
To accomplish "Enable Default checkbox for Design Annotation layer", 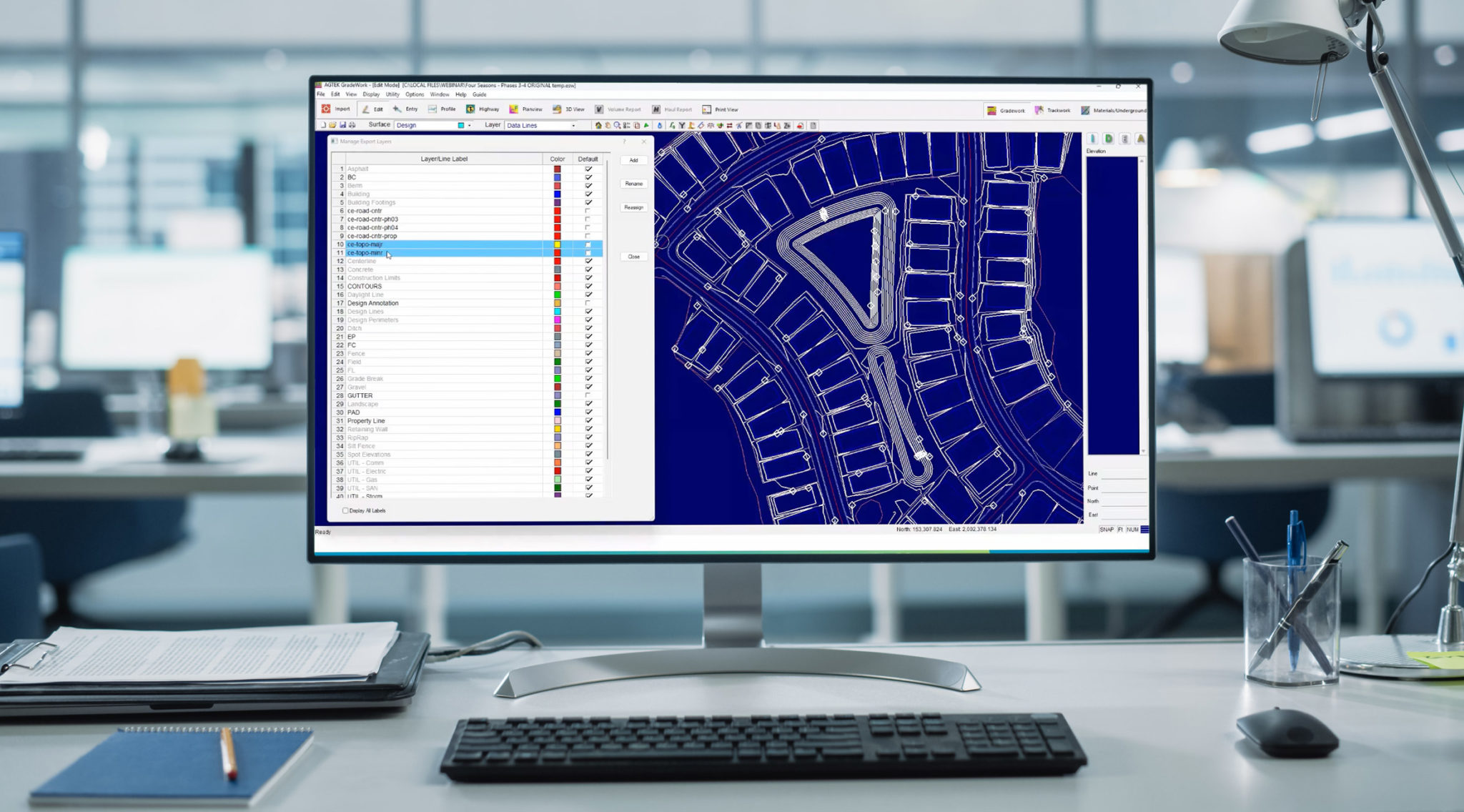I will [588, 303].
